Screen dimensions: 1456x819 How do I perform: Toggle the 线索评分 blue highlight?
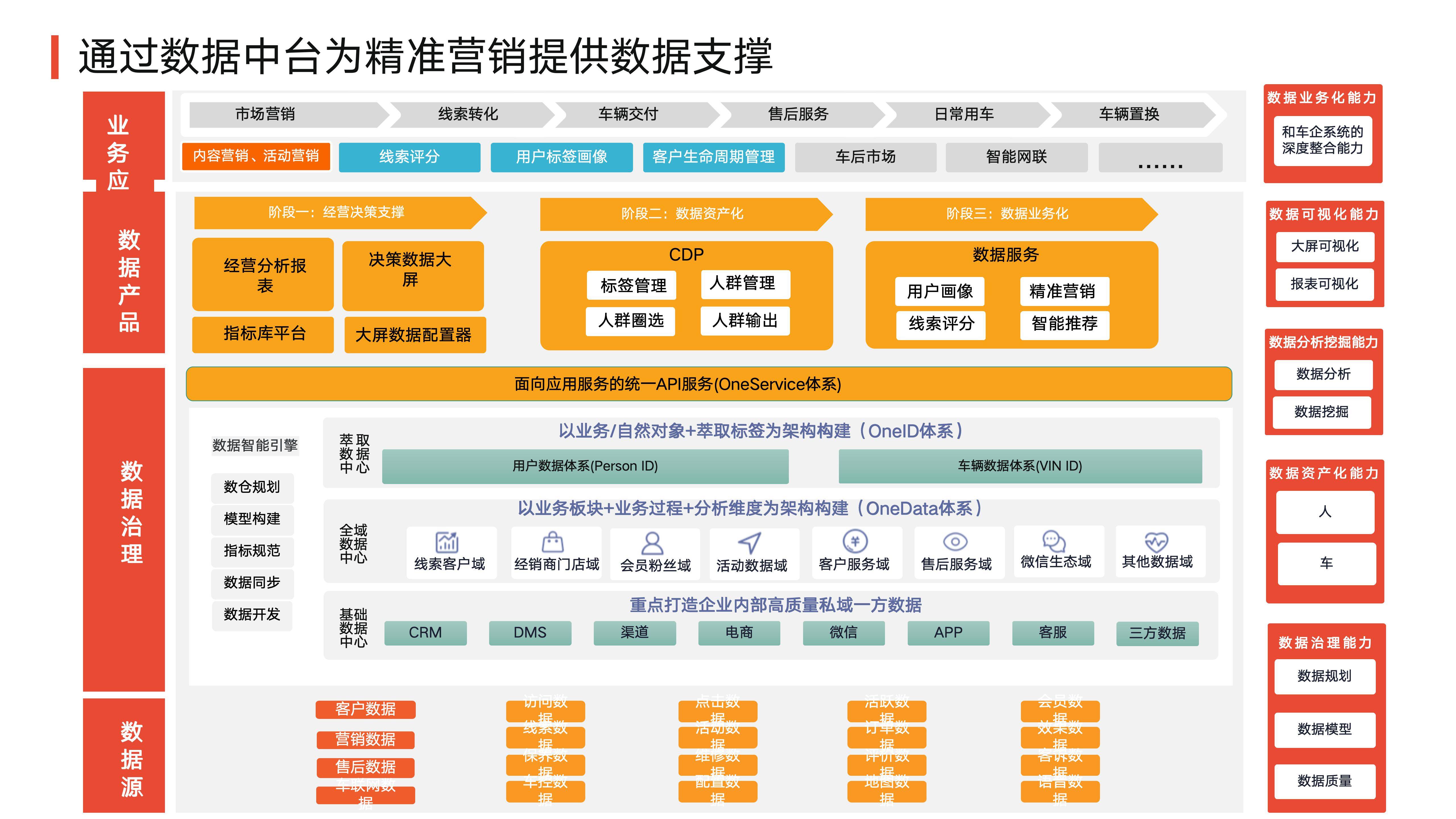(x=409, y=158)
